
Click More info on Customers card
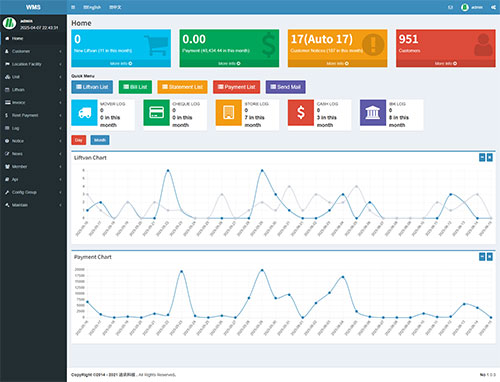(x=446, y=63)
